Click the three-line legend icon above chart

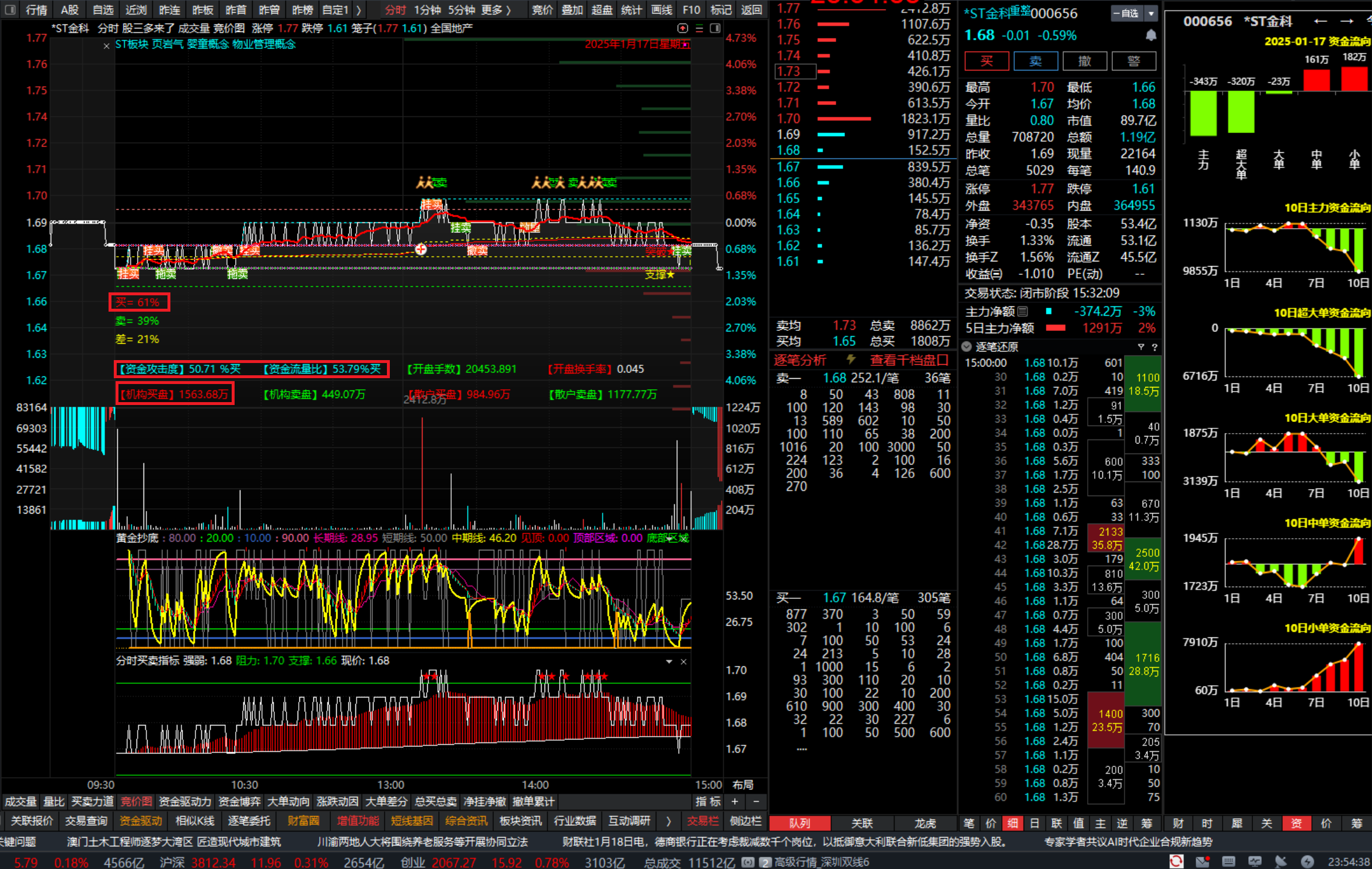699,28
